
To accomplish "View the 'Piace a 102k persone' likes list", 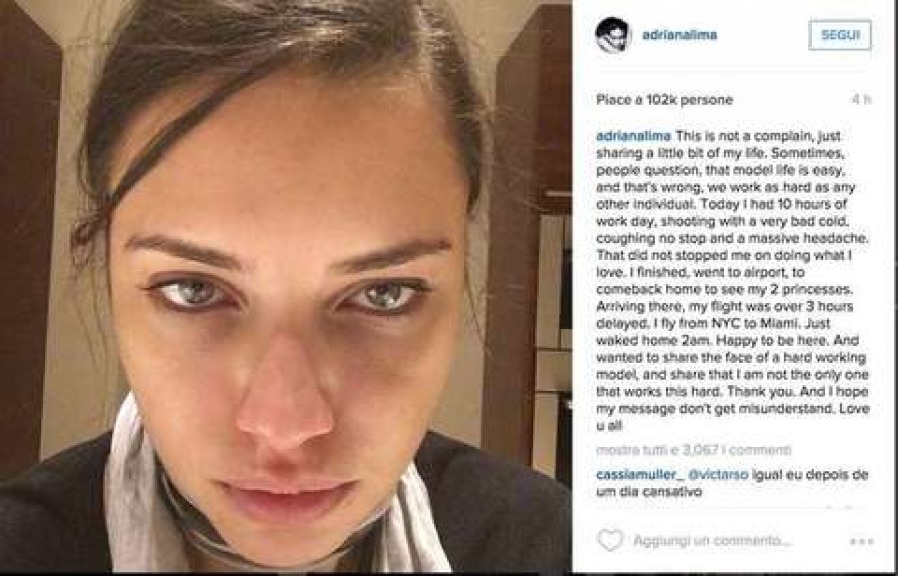I will point(664,100).
